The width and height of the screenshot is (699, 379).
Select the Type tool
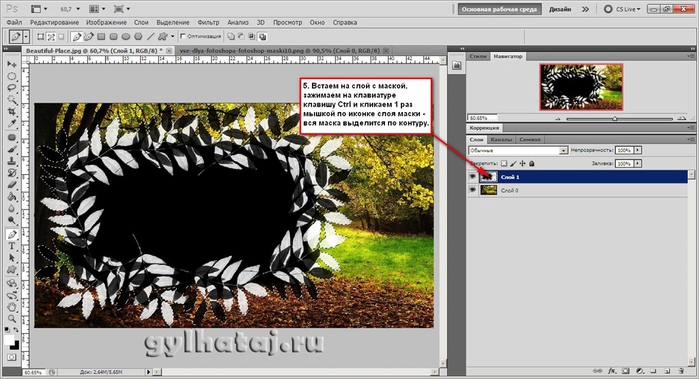click(x=12, y=246)
